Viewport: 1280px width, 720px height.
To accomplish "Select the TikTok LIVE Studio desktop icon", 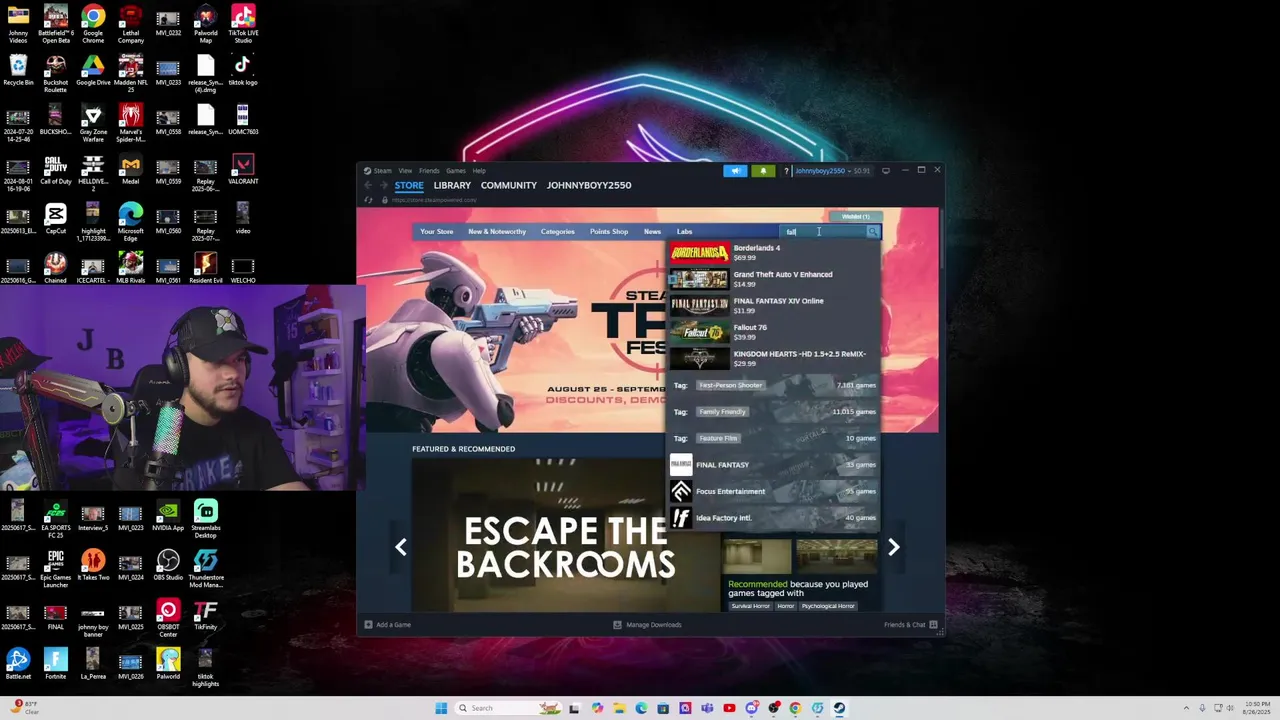I will coord(242,24).
